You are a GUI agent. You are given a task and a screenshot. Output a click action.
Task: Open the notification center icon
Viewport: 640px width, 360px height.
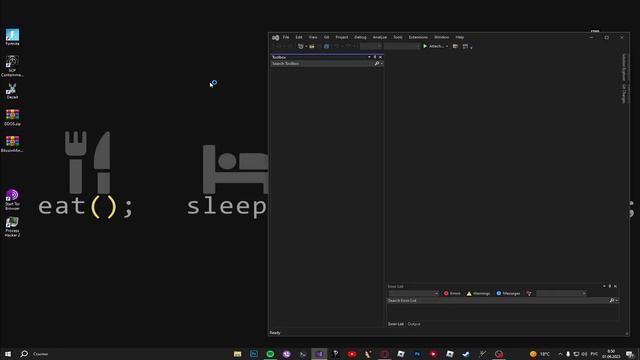[630, 354]
